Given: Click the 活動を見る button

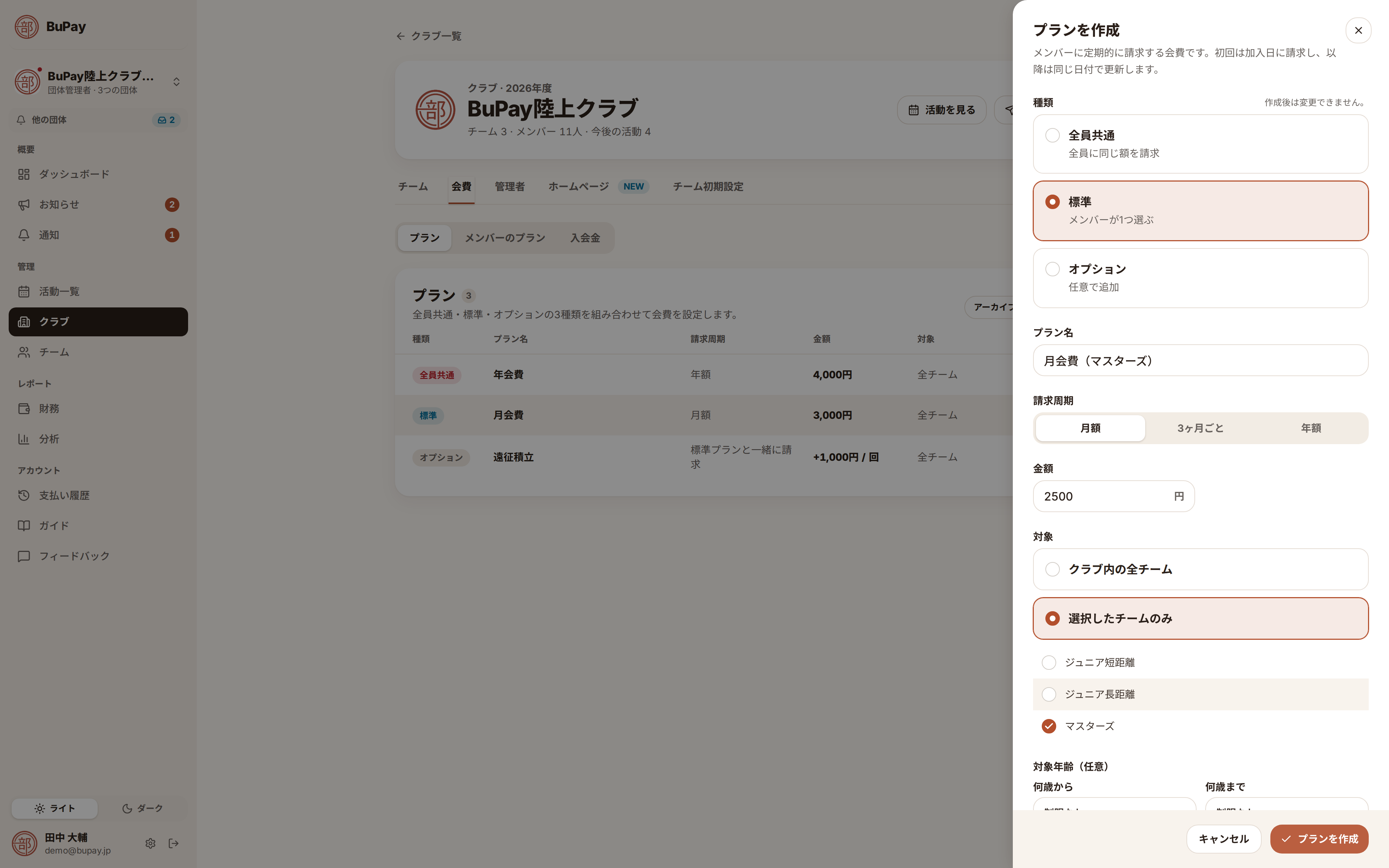Looking at the screenshot, I should coord(941,110).
